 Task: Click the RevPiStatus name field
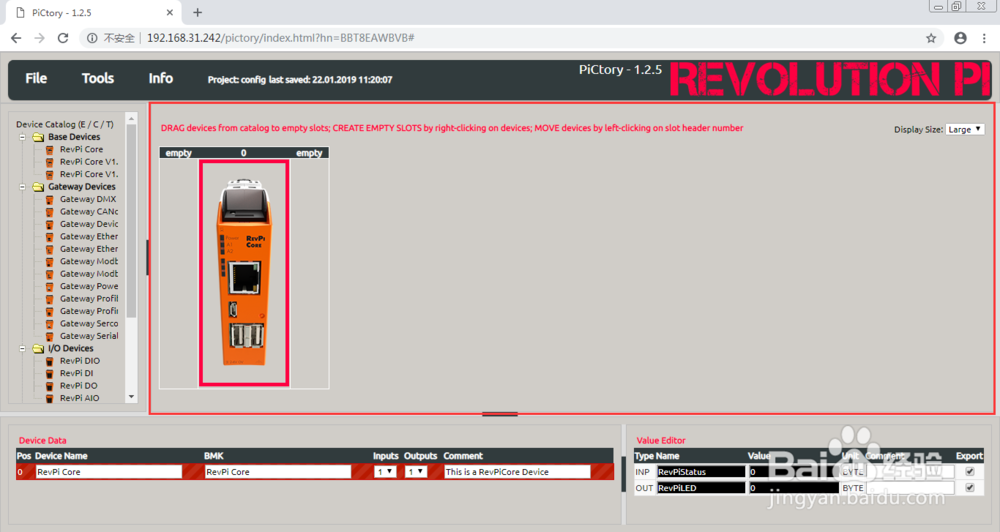(x=701, y=472)
